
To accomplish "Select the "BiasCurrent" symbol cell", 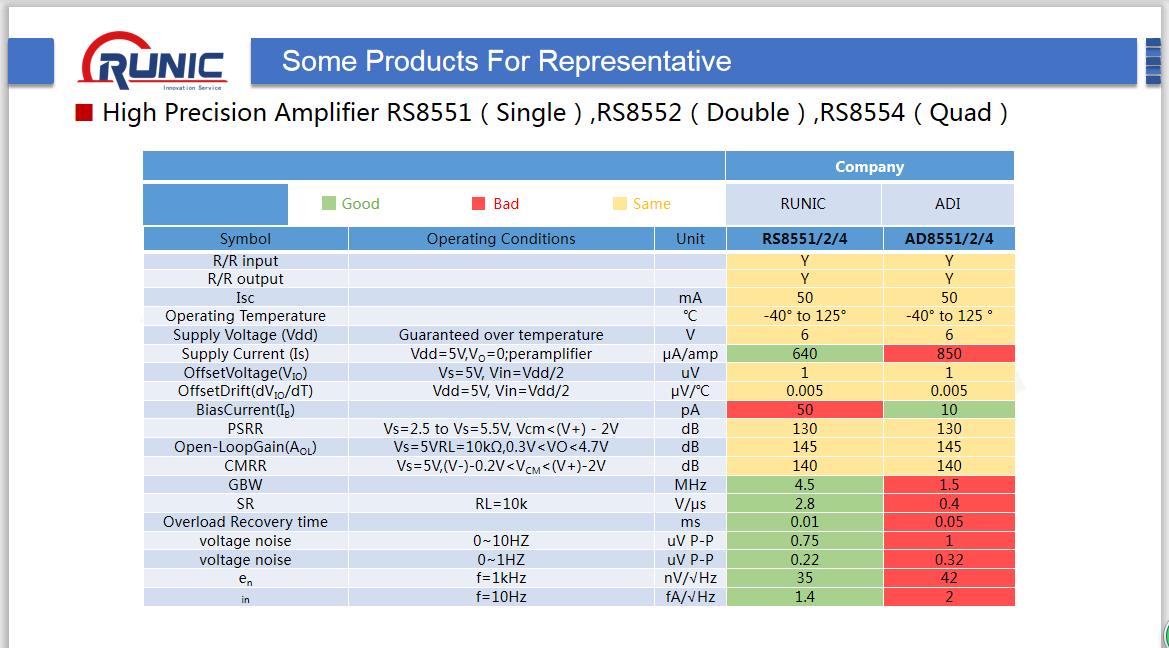I will point(245,410).
